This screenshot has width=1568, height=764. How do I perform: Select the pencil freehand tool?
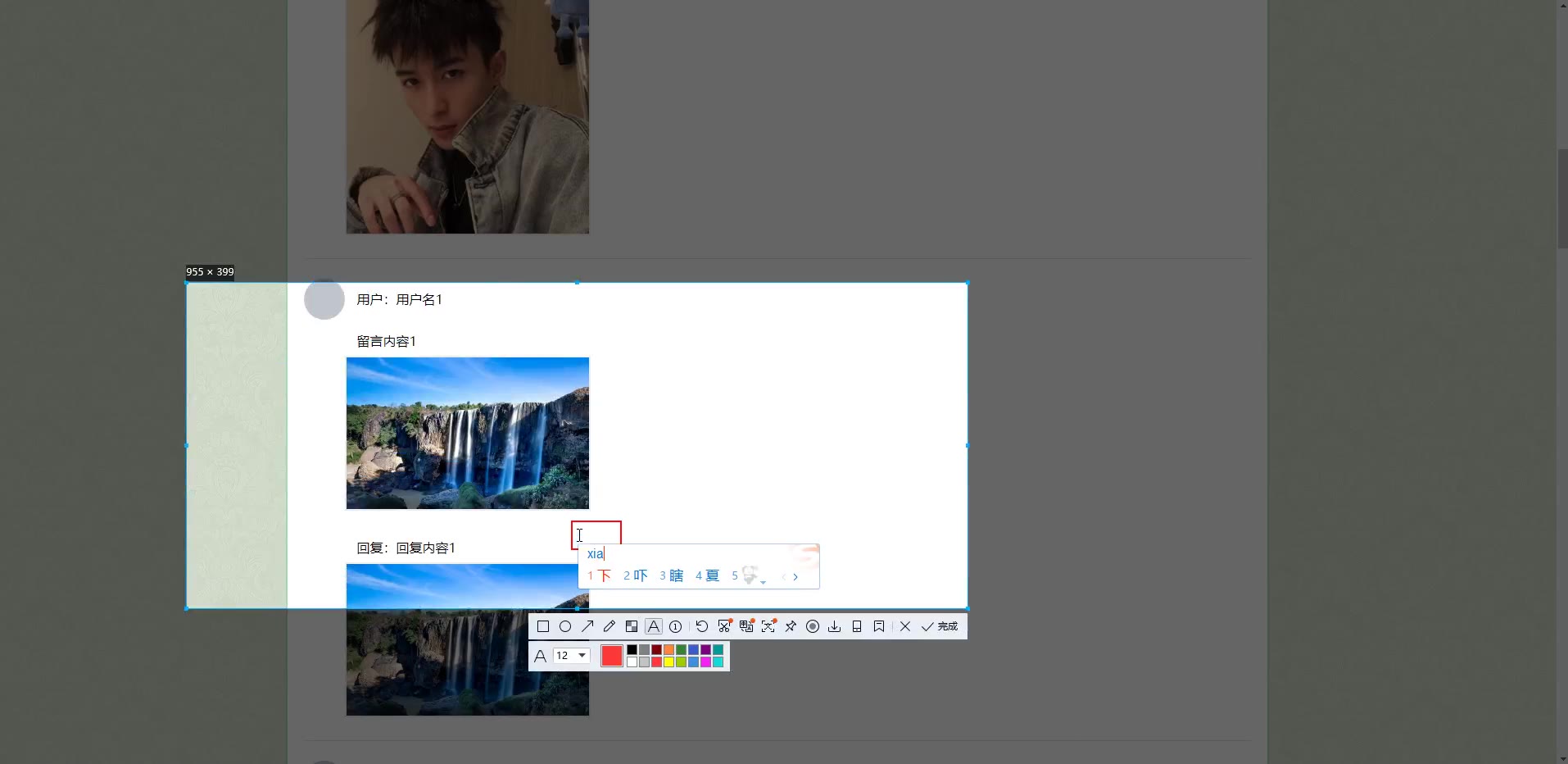click(610, 626)
